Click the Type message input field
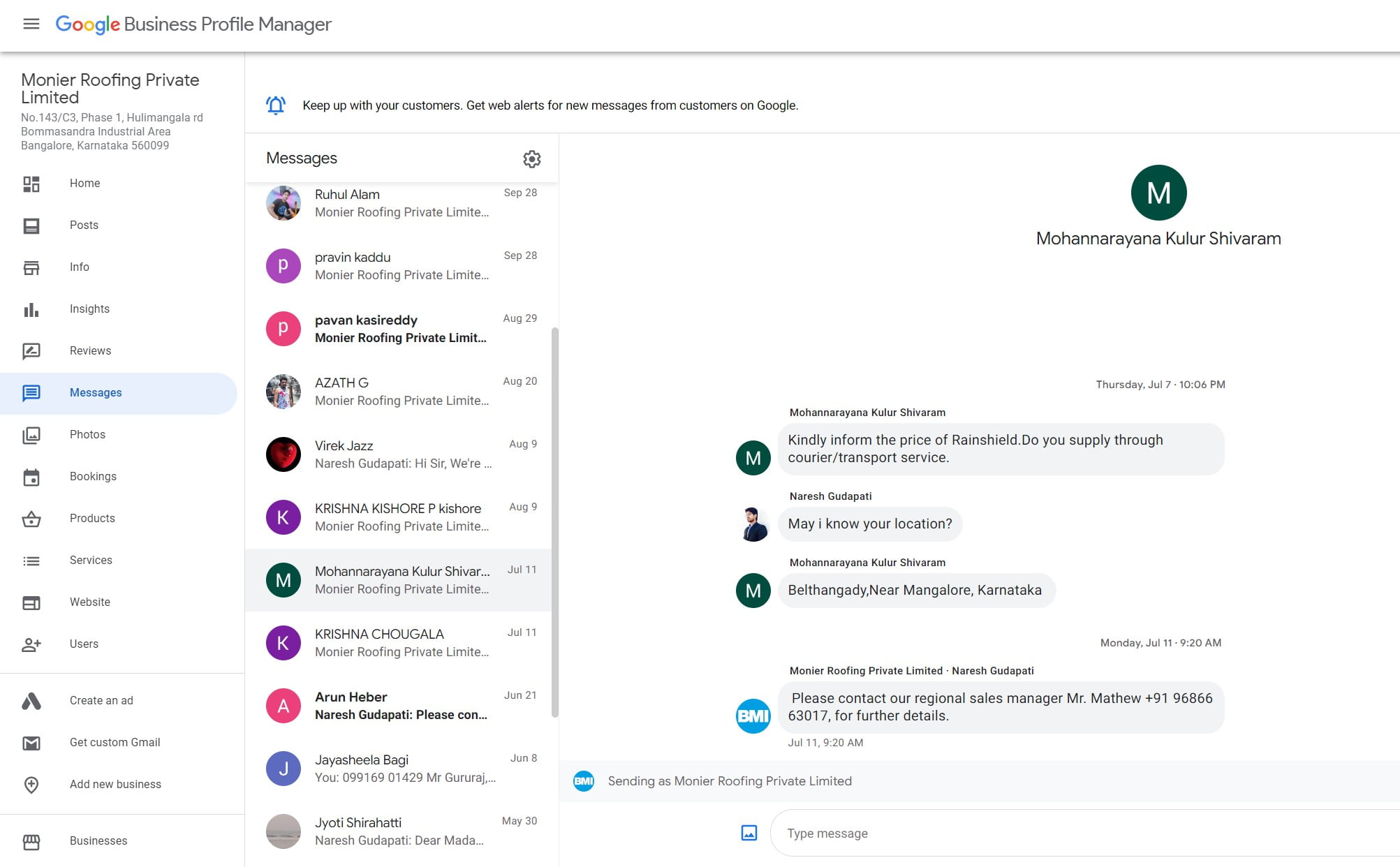1400x867 pixels. pos(1084,833)
